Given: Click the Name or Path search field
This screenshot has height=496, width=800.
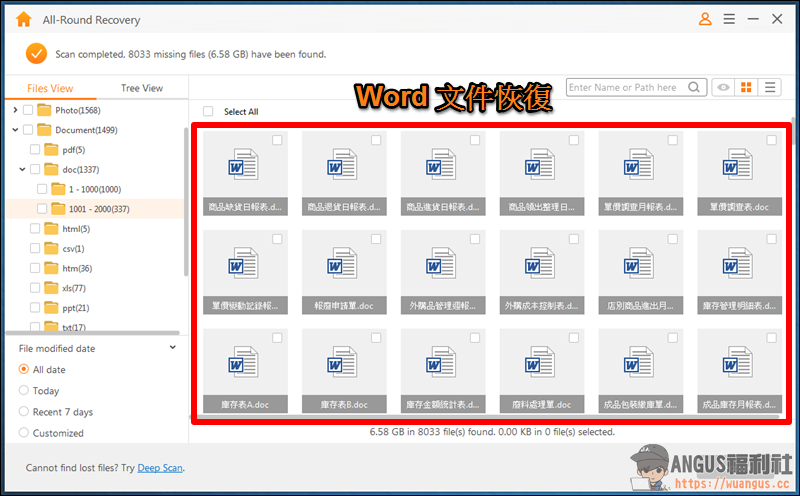Looking at the screenshot, I should pos(627,87).
